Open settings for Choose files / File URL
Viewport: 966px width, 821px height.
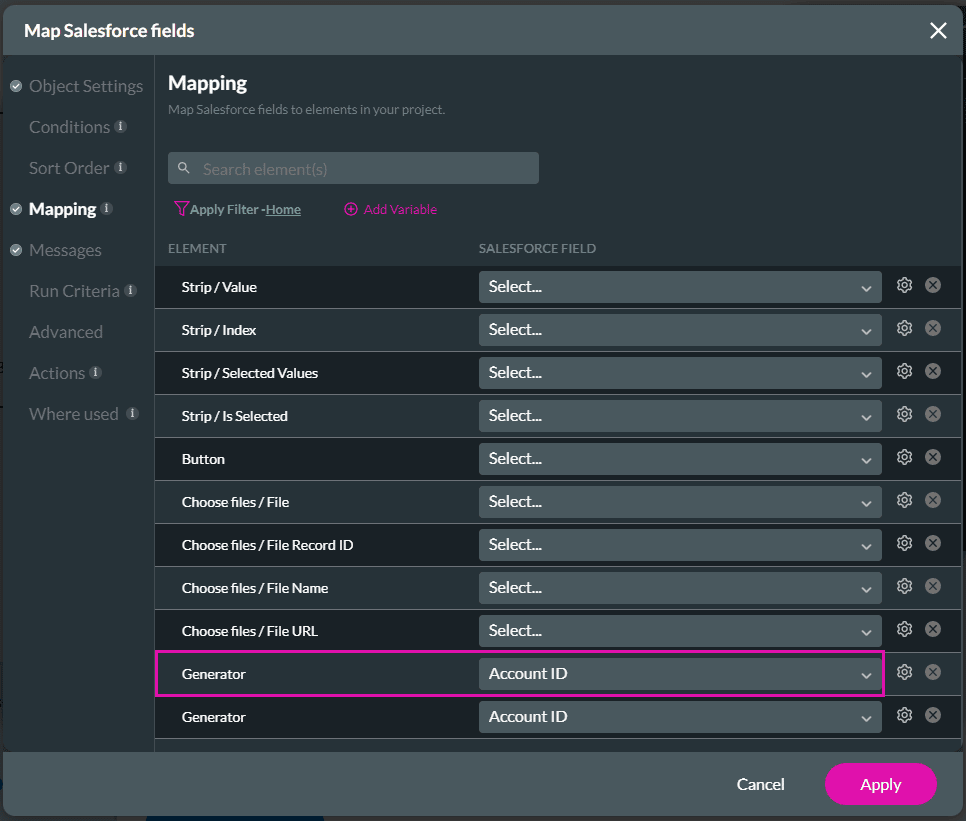[x=904, y=630]
